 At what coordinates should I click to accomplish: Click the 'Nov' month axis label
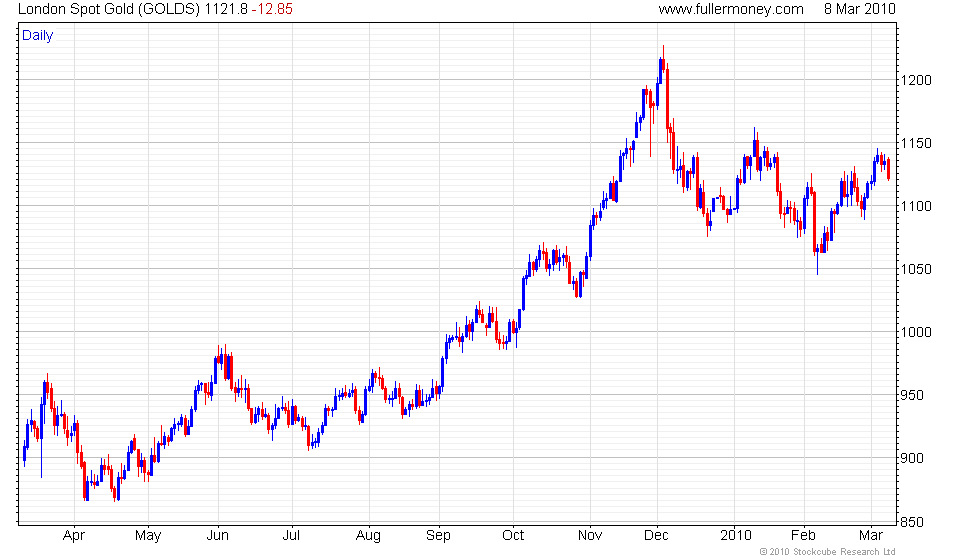point(590,536)
